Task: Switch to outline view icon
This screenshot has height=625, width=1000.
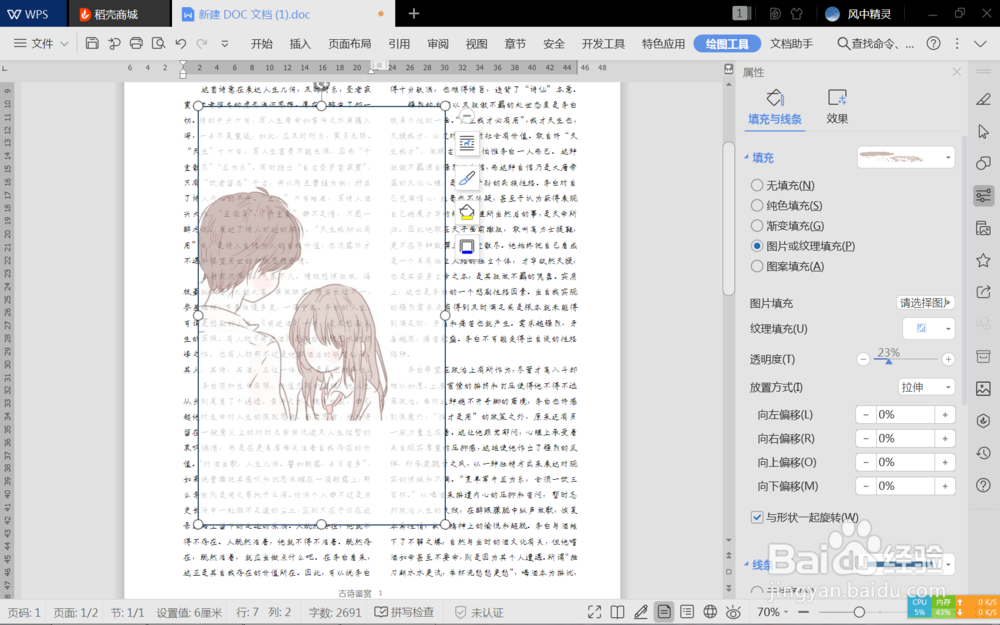Action: [687, 612]
